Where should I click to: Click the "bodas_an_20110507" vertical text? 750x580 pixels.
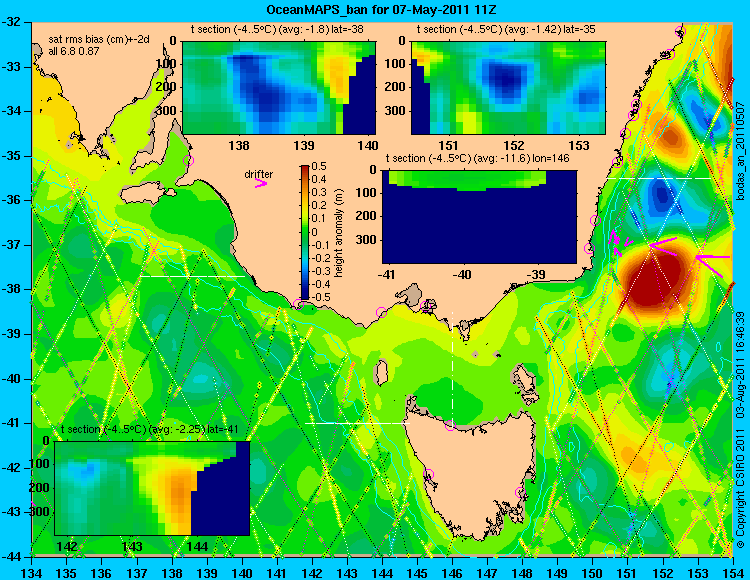pyautogui.click(x=740, y=151)
